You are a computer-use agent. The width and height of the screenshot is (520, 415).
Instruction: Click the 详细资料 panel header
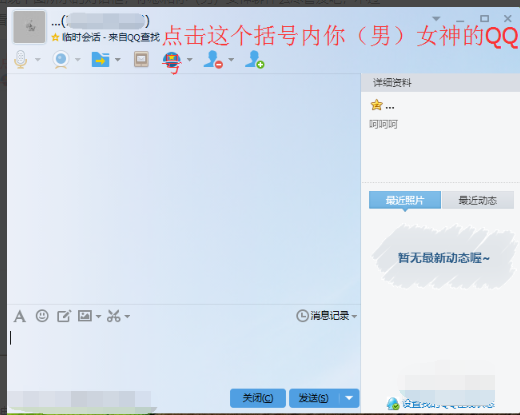440,82
